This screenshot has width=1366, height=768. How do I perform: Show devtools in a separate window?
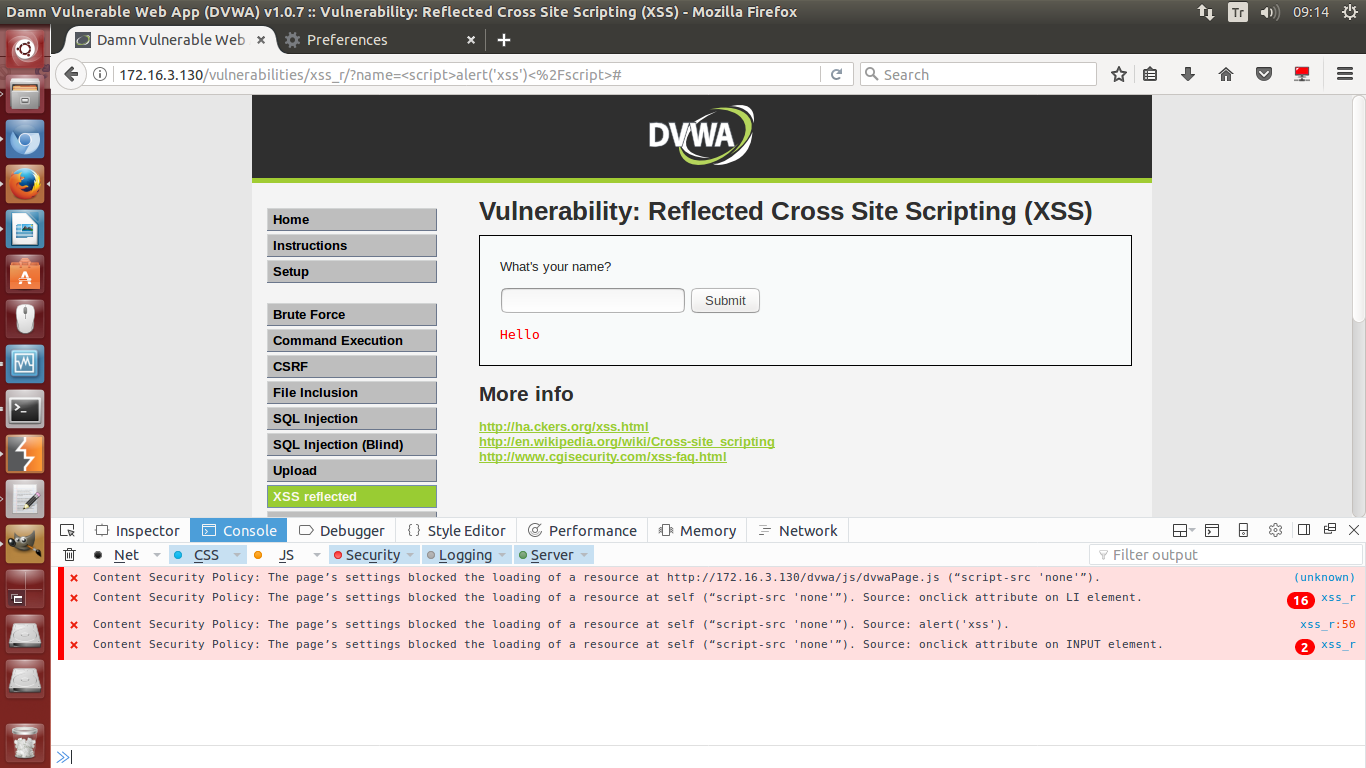1330,530
